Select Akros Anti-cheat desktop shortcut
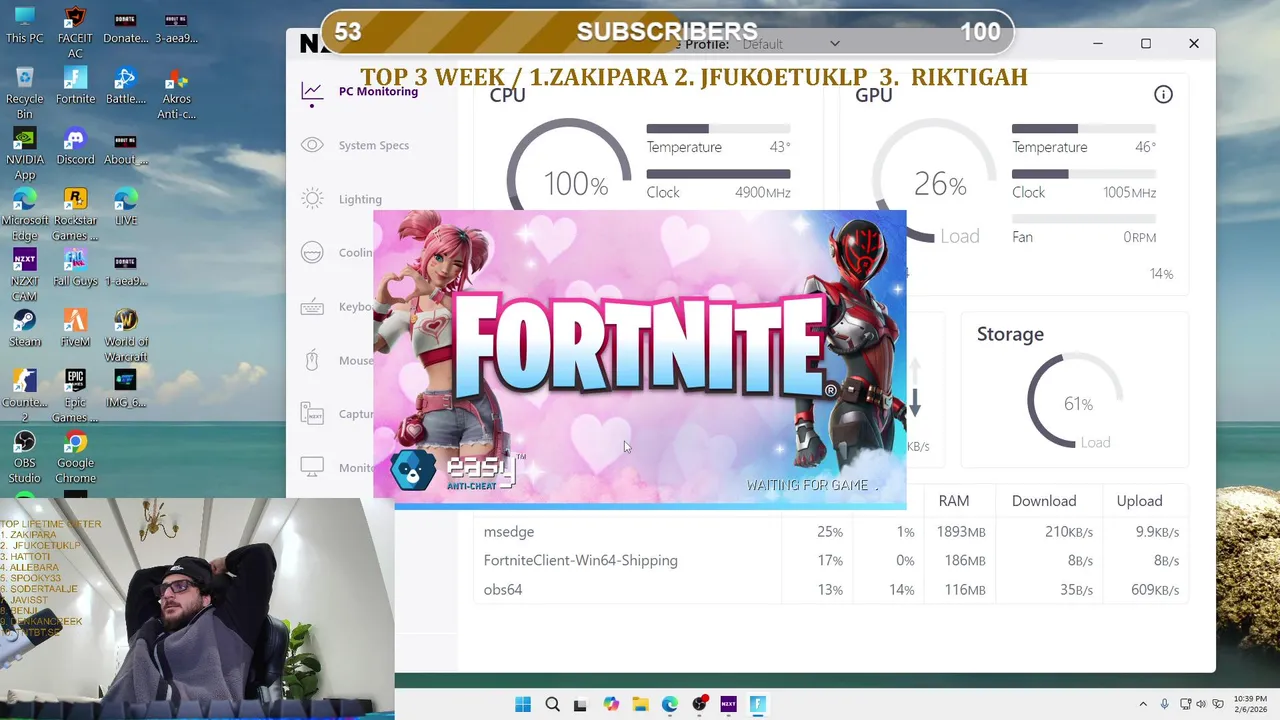1280x720 pixels. tap(176, 92)
